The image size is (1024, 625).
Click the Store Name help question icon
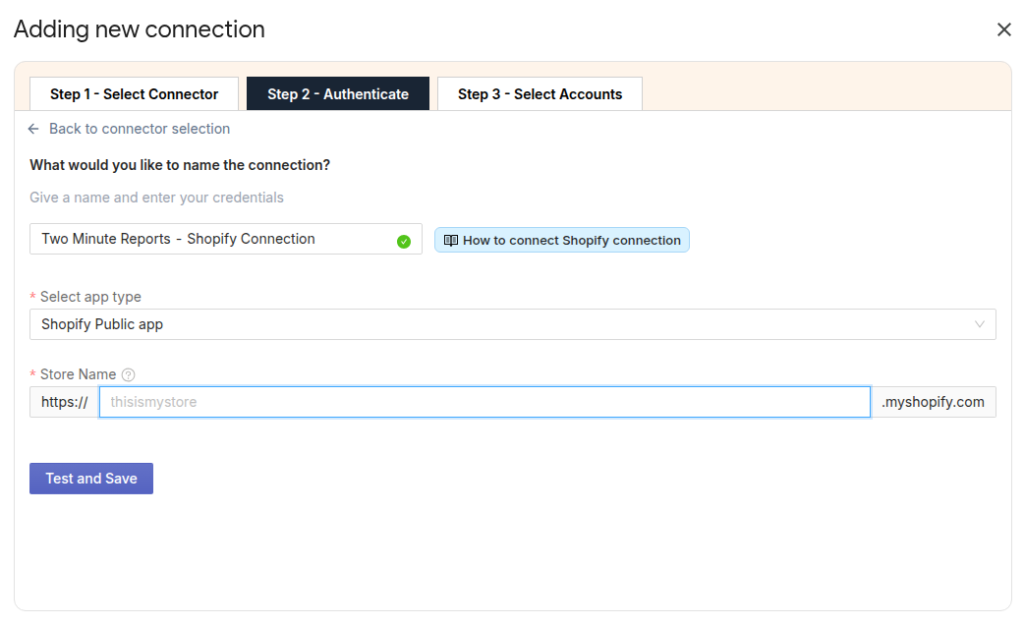click(x=128, y=375)
